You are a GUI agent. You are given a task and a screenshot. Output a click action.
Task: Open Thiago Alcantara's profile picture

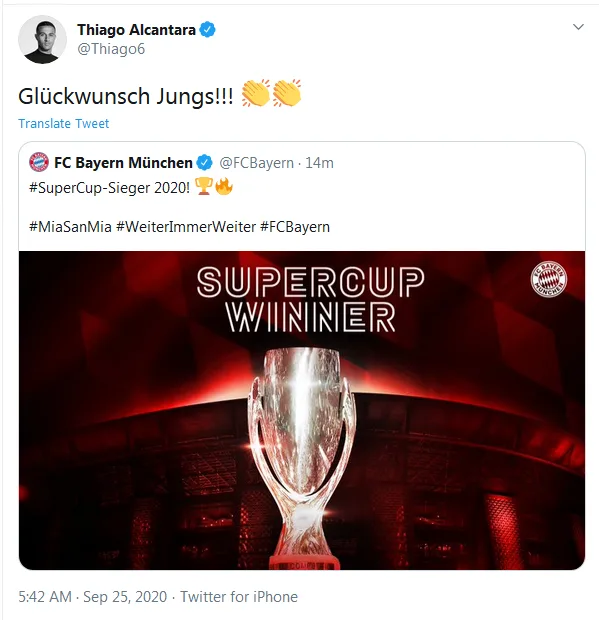[x=42, y=40]
